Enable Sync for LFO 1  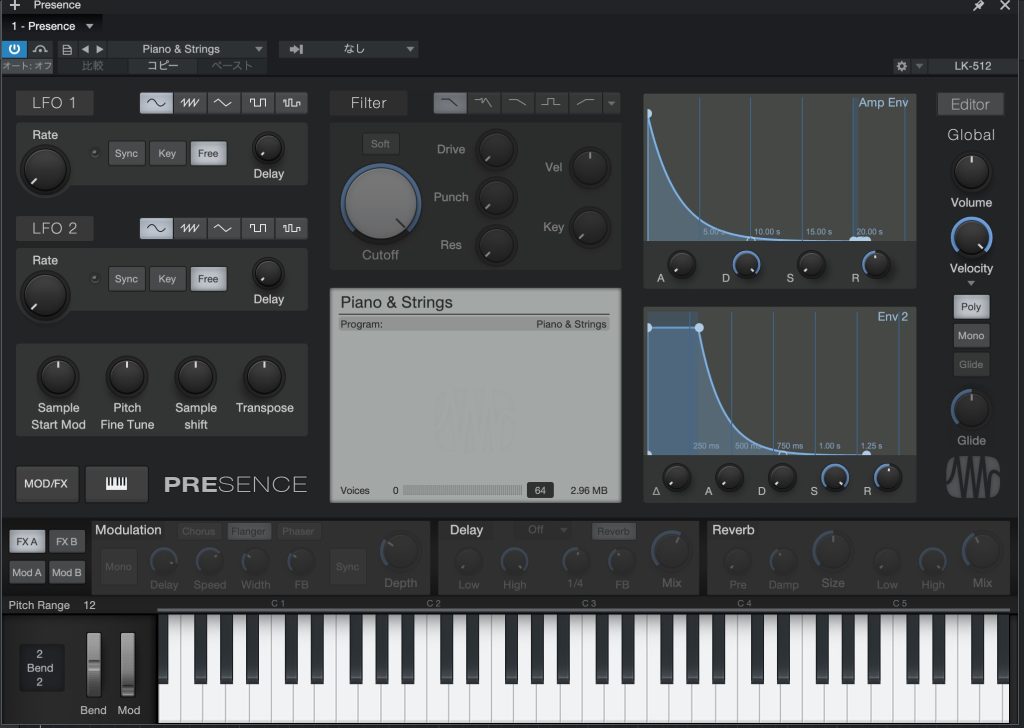(x=126, y=153)
